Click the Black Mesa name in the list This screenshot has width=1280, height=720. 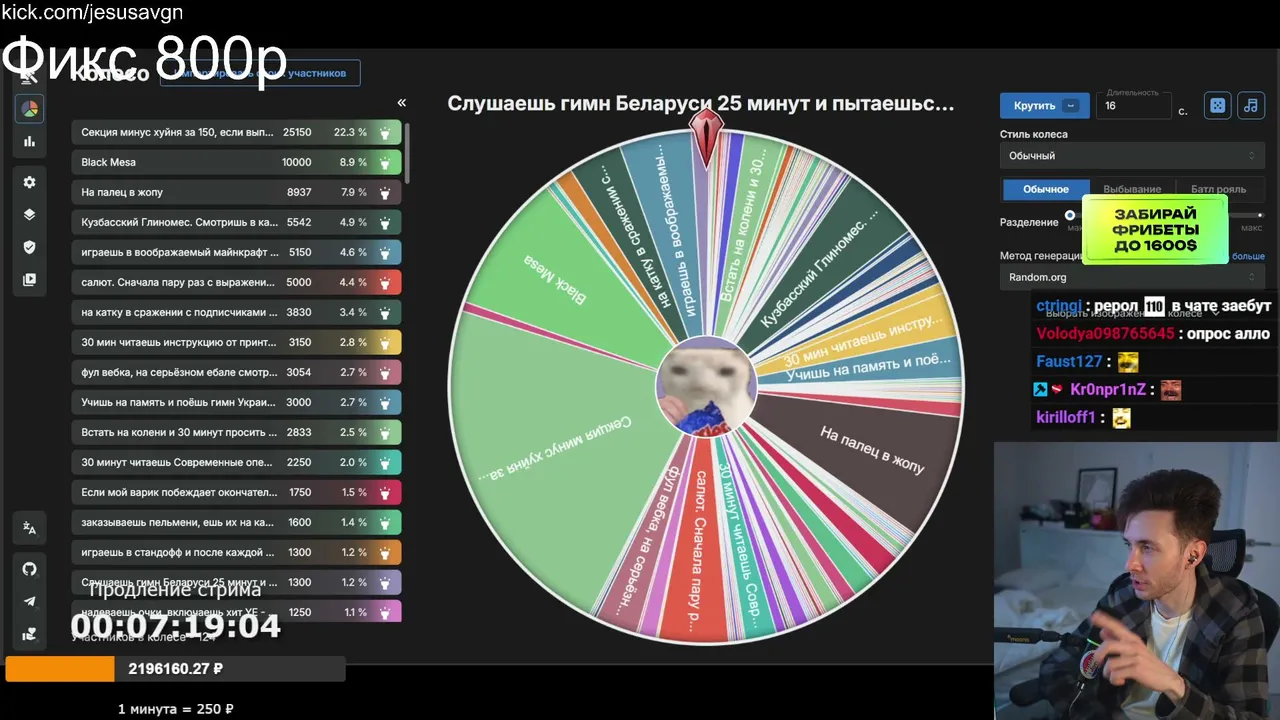pos(108,162)
